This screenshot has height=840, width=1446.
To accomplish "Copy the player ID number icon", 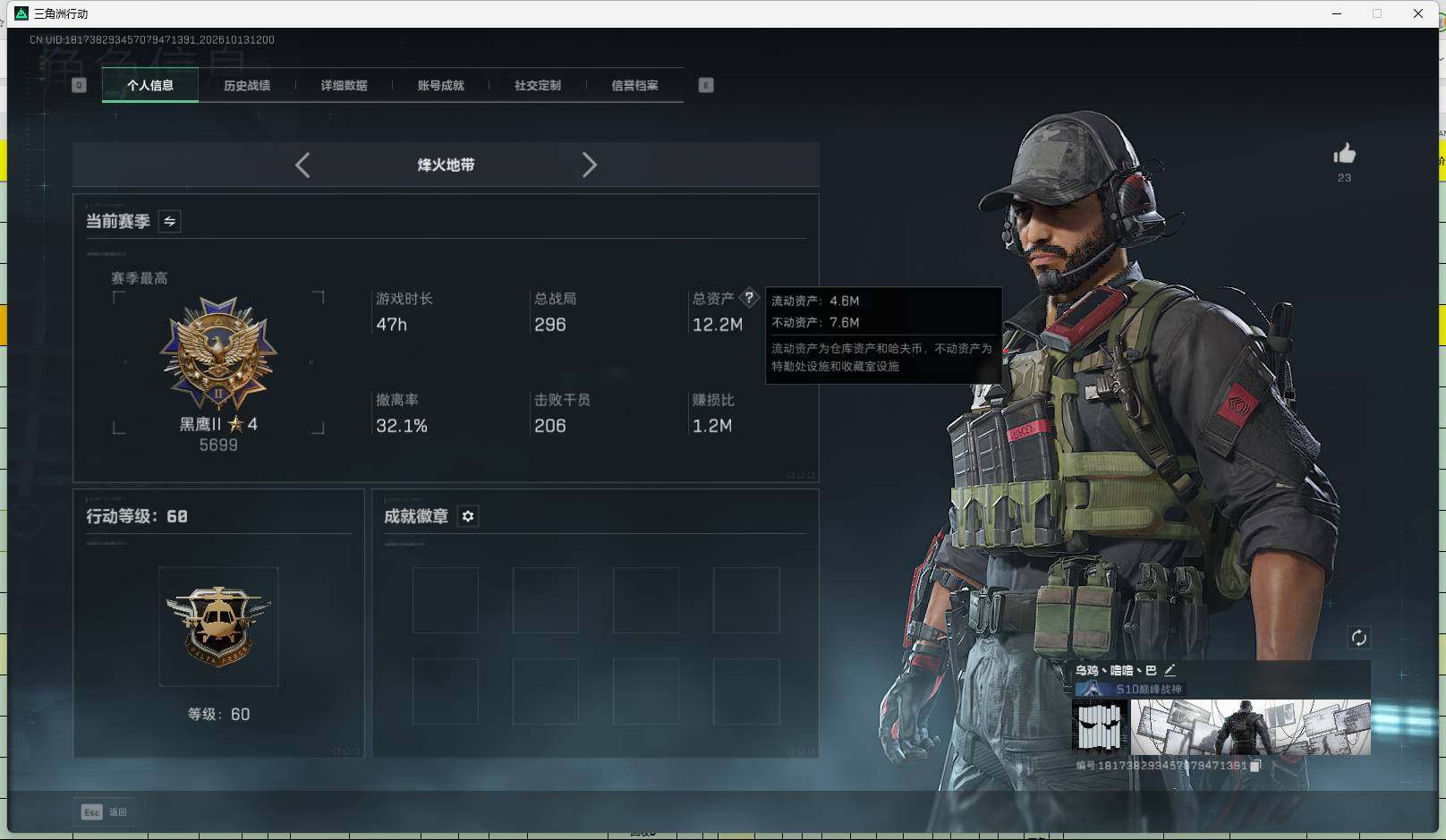I will [x=1255, y=766].
